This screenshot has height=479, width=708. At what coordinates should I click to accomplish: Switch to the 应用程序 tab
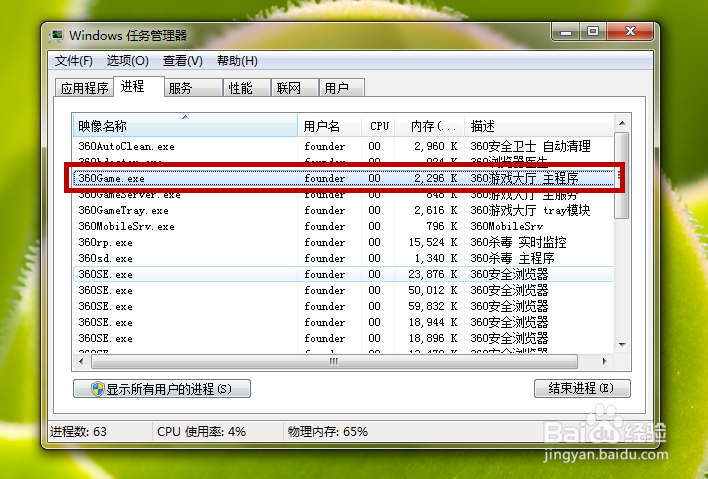pos(84,88)
